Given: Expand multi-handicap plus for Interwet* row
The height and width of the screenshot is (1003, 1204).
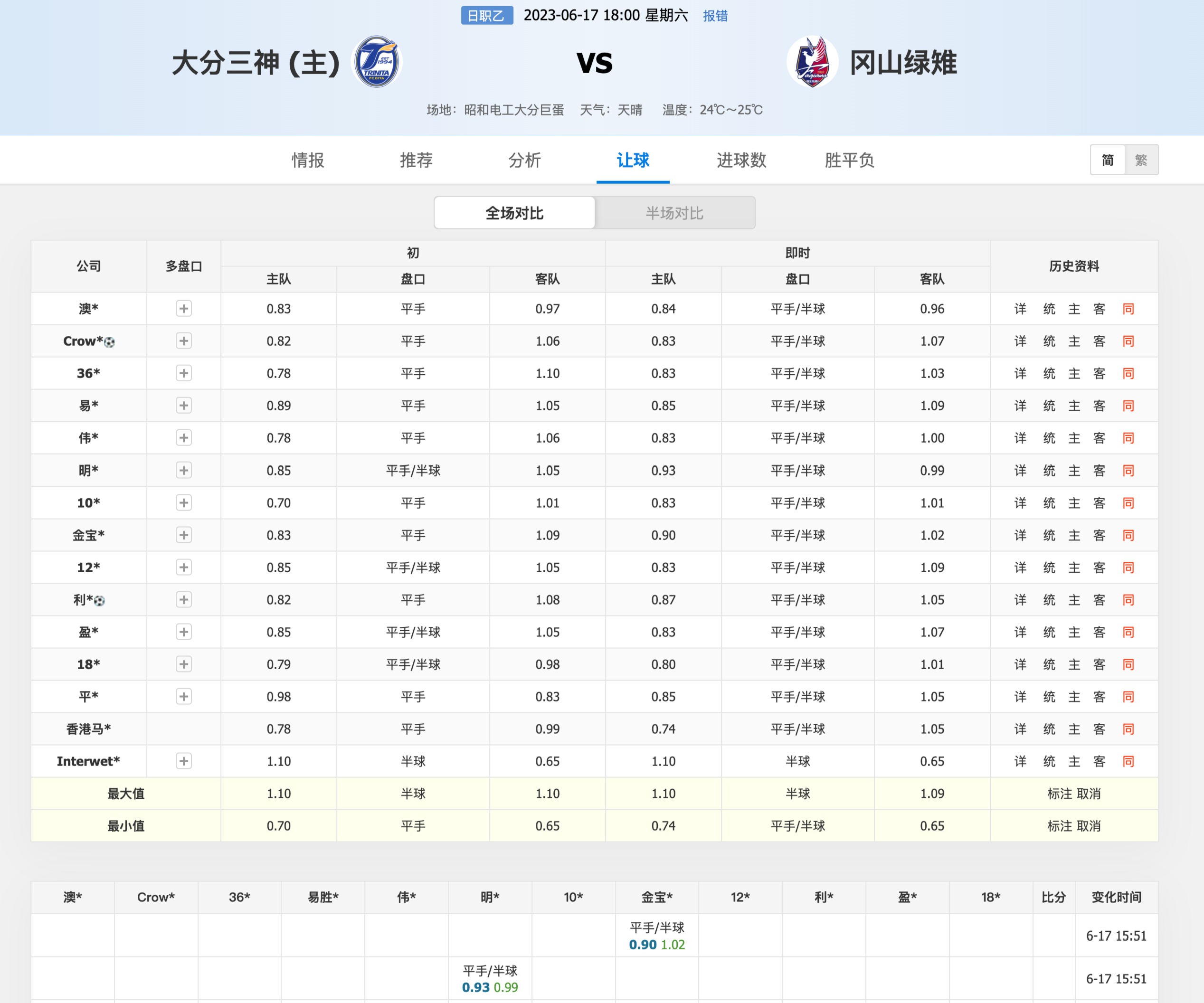Looking at the screenshot, I should coord(183,761).
